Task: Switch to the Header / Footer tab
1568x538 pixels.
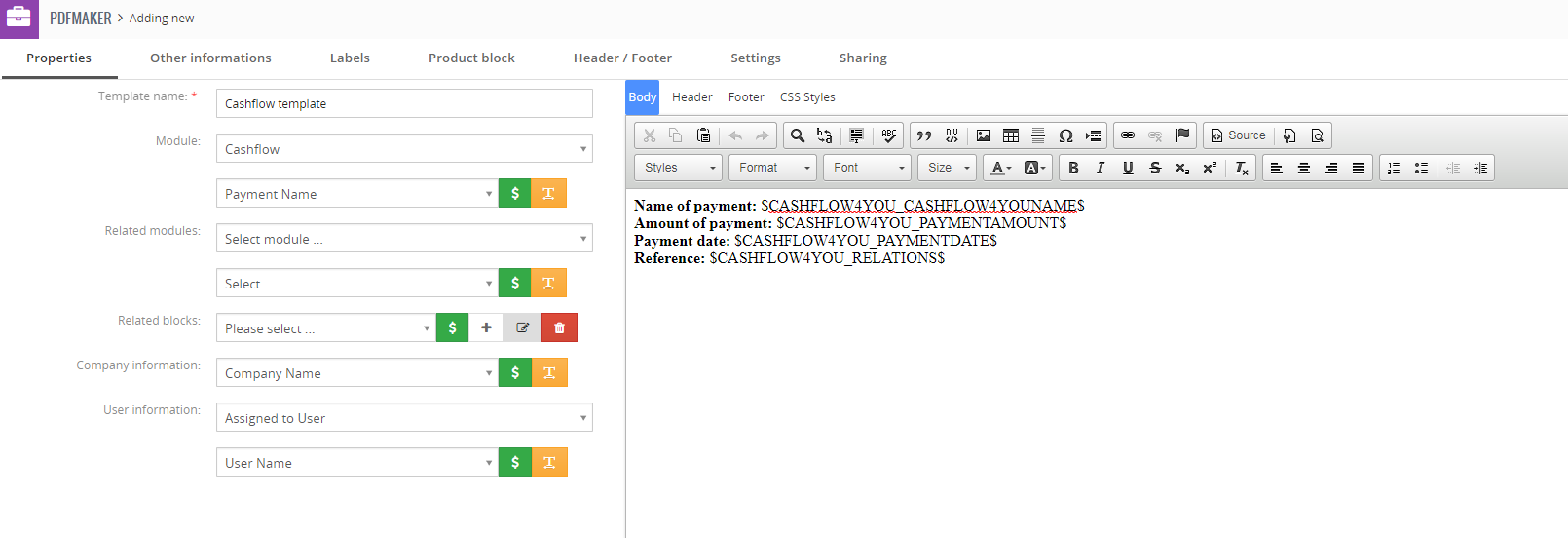Action: click(622, 58)
